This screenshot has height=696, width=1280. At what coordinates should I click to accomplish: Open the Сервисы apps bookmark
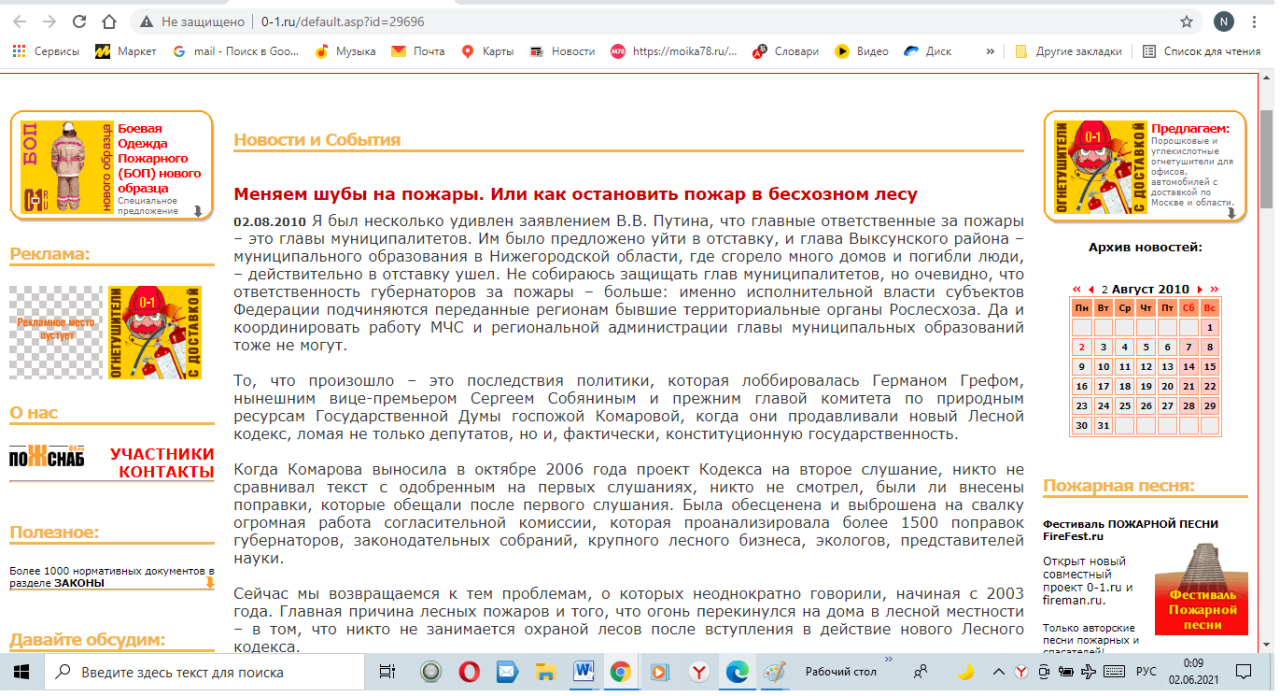(x=45, y=51)
